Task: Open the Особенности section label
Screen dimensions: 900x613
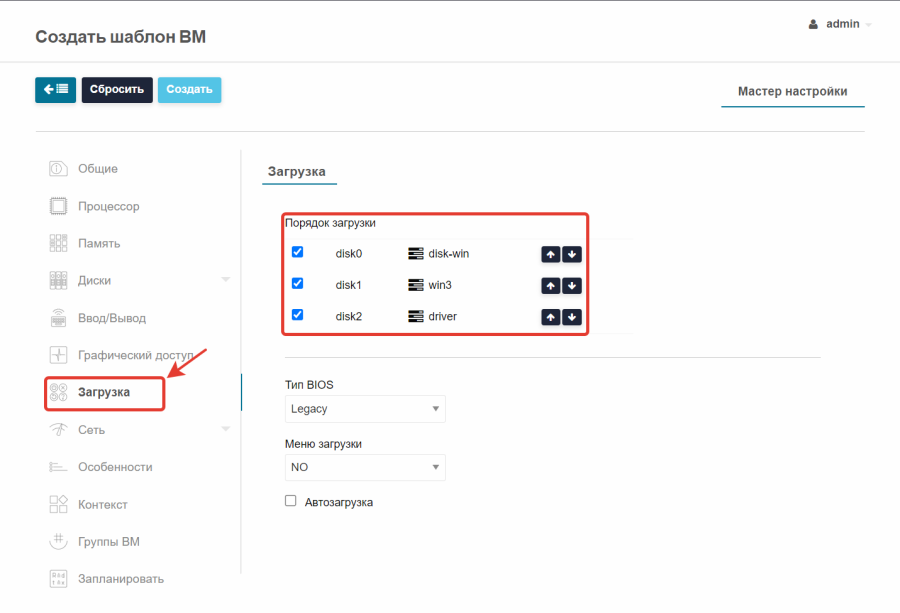Action: pos(115,467)
